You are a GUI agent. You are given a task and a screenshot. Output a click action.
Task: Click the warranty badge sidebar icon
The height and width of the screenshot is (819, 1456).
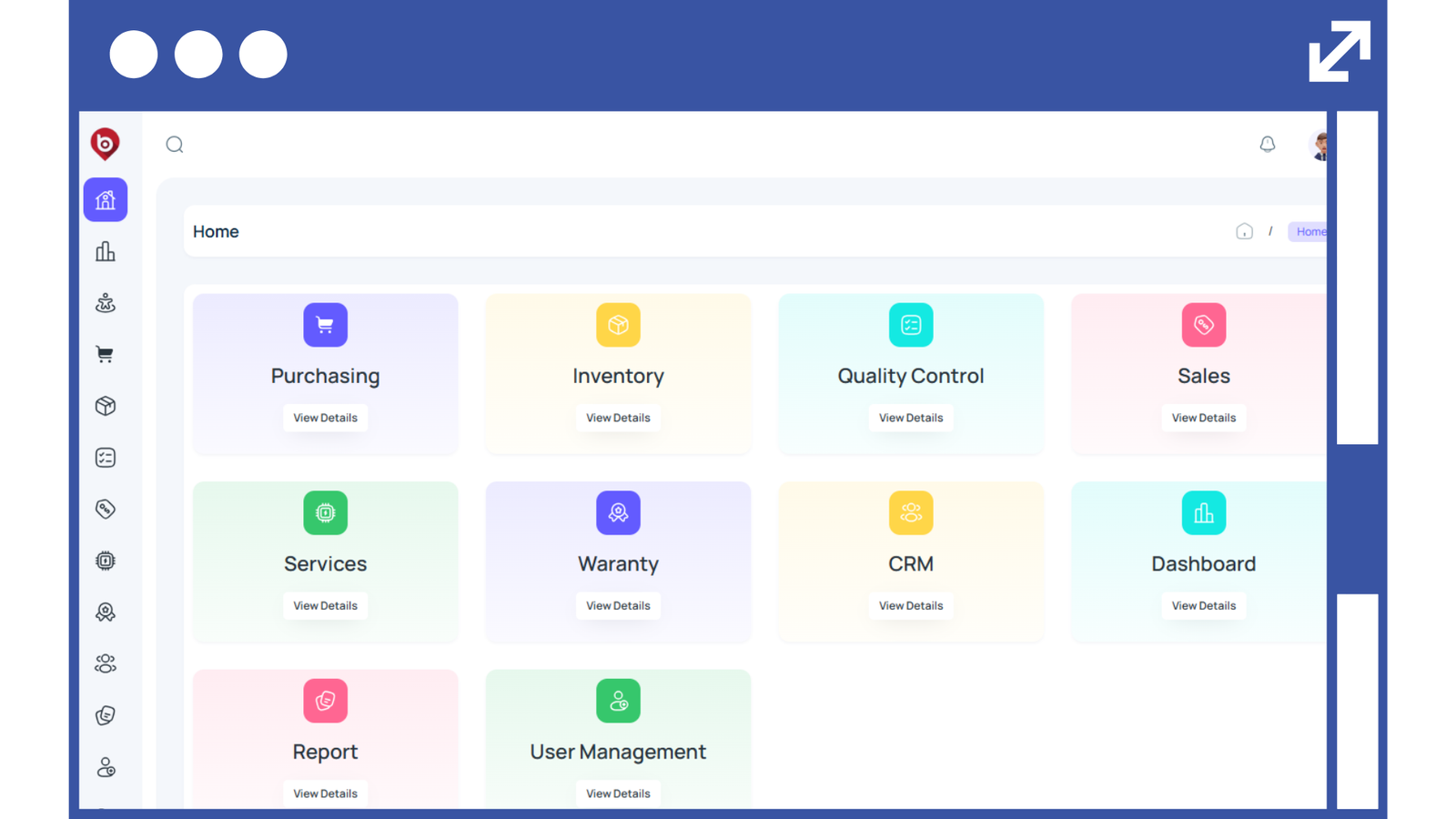pos(106,612)
